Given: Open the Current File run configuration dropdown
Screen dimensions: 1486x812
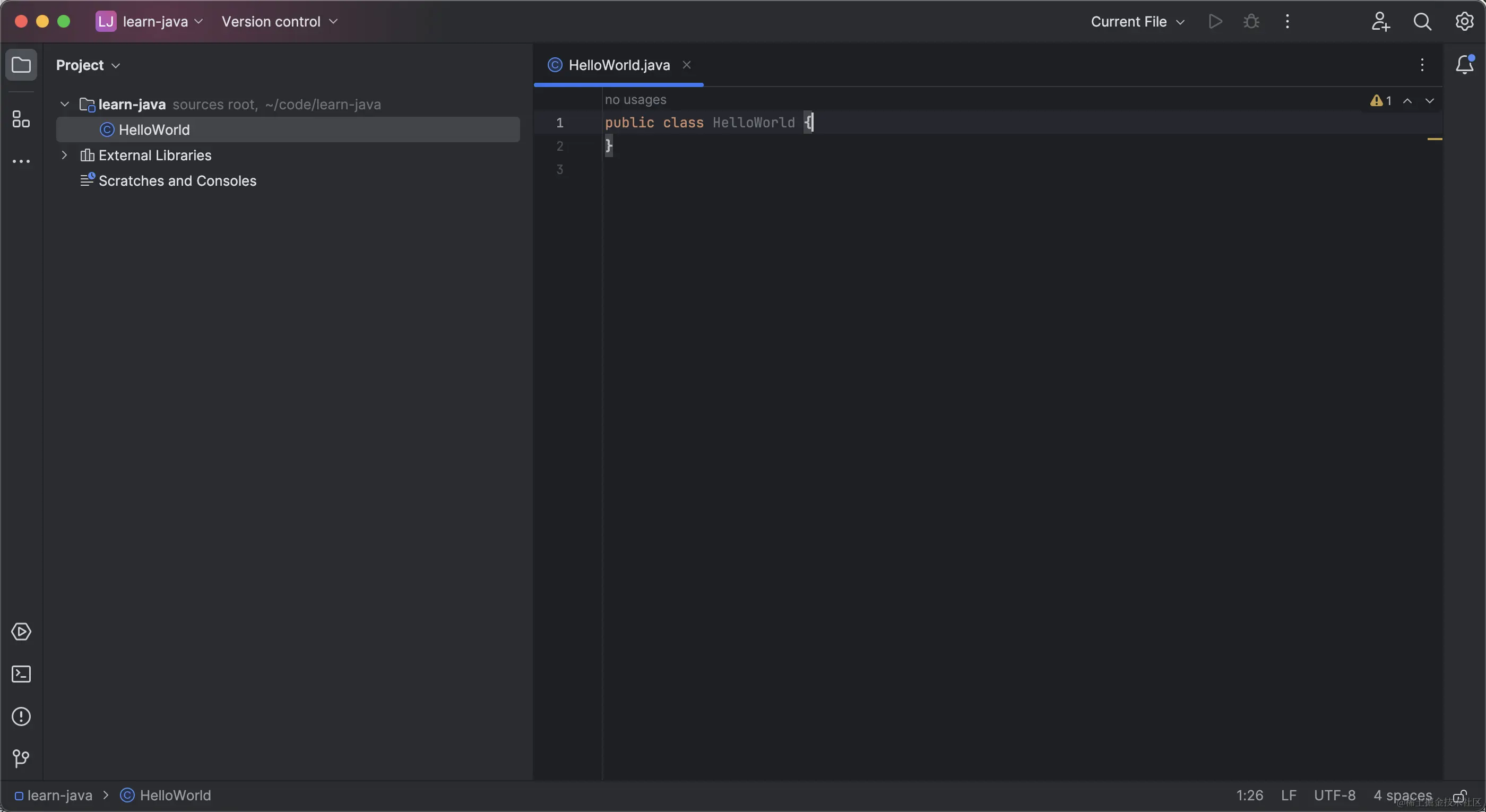Looking at the screenshot, I should tap(1137, 22).
